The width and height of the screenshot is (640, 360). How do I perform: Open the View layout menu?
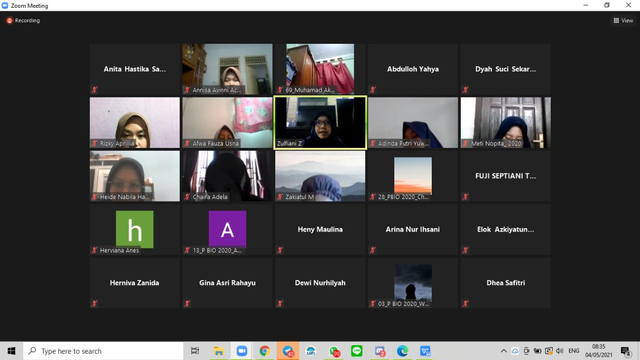tap(623, 20)
